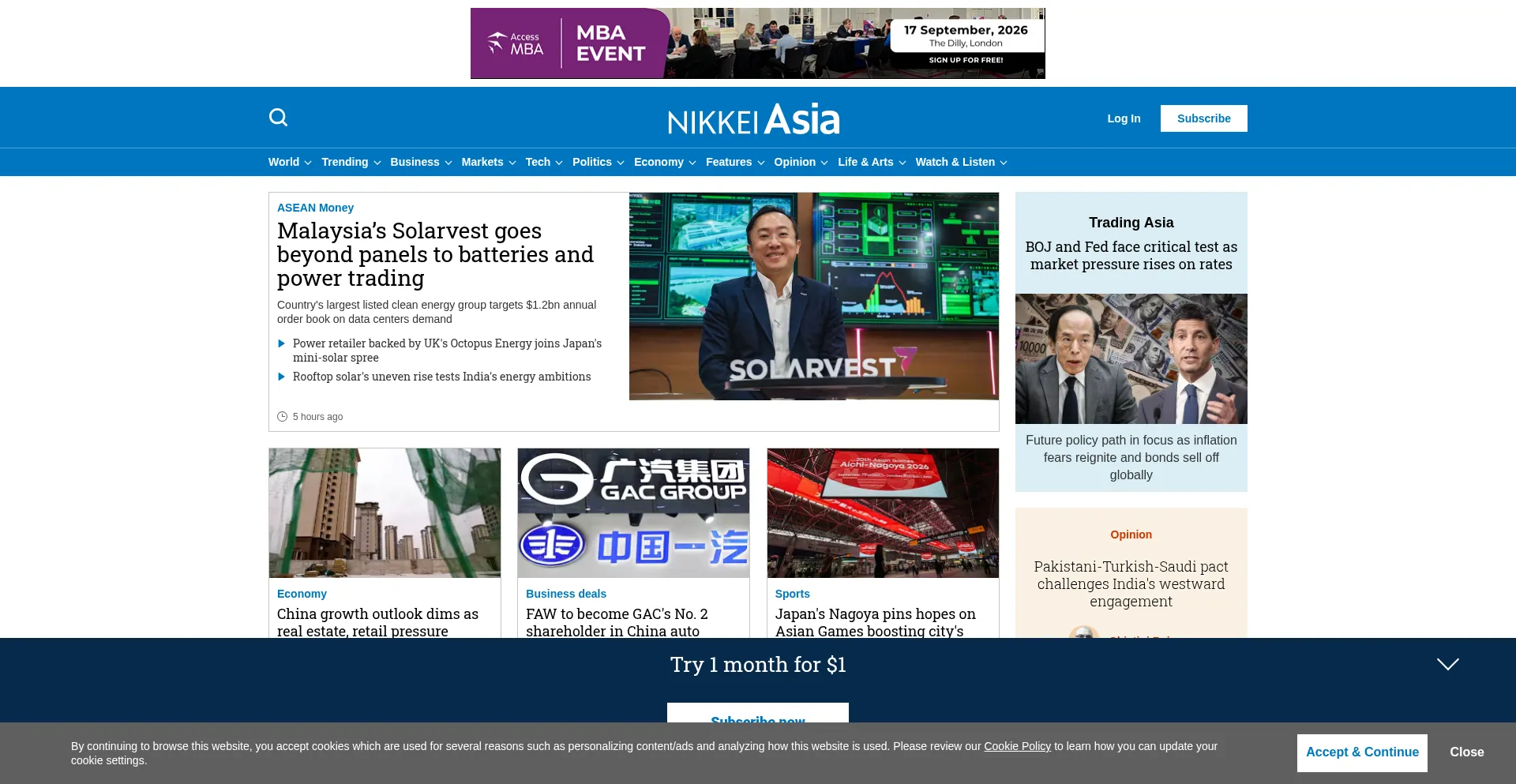
Task: Click the arrow bullet for Rooftop solar story
Action: pyautogui.click(x=281, y=377)
